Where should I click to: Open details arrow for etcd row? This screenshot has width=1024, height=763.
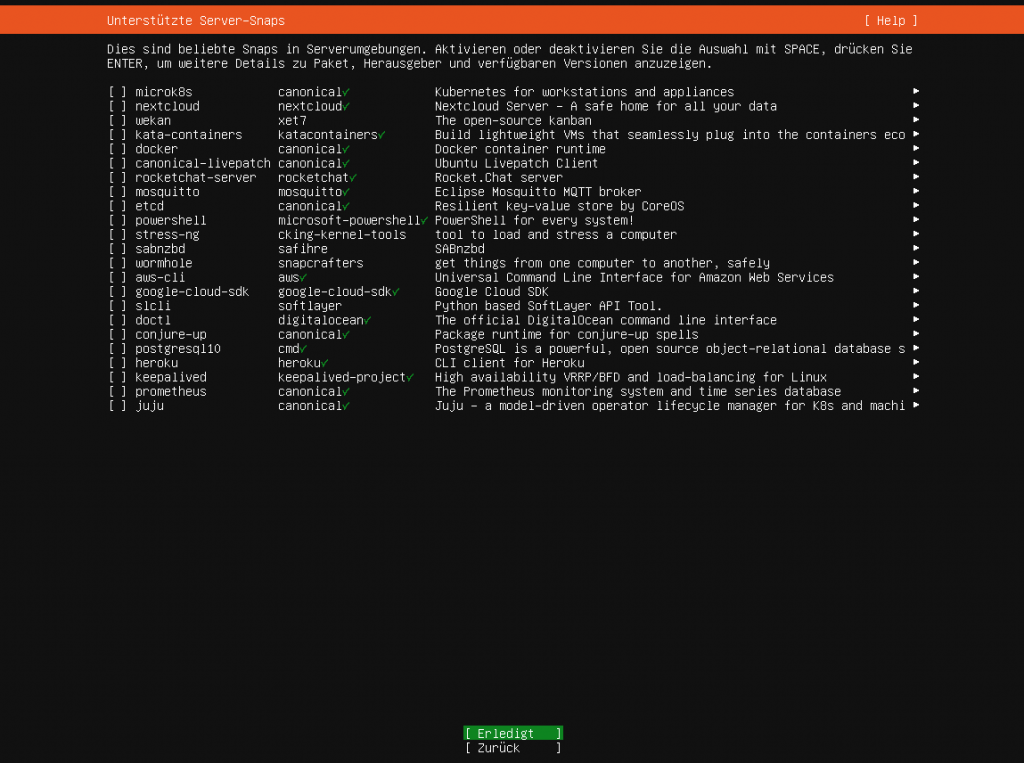(915, 206)
